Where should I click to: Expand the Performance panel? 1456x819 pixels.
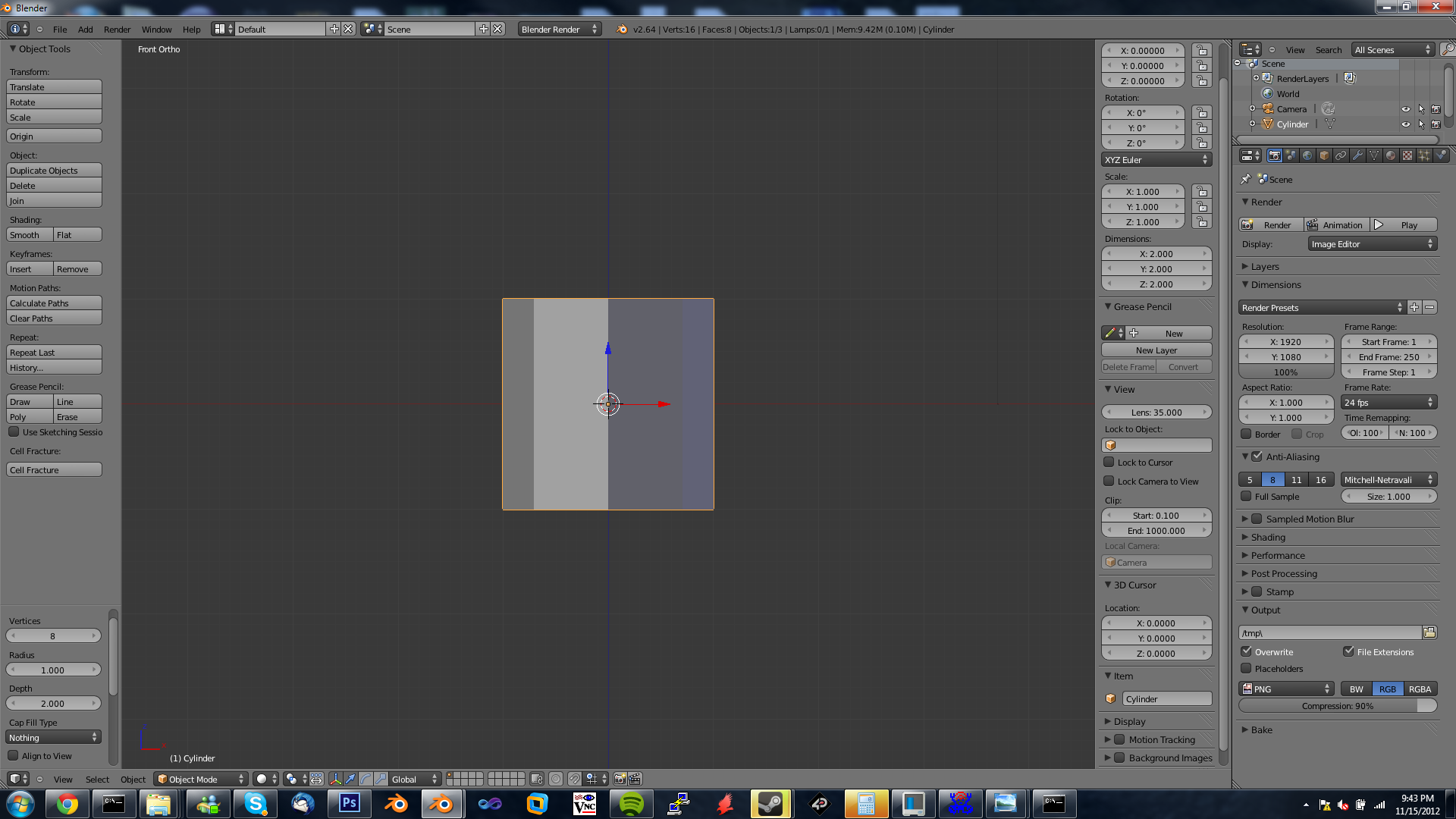pyautogui.click(x=1278, y=555)
